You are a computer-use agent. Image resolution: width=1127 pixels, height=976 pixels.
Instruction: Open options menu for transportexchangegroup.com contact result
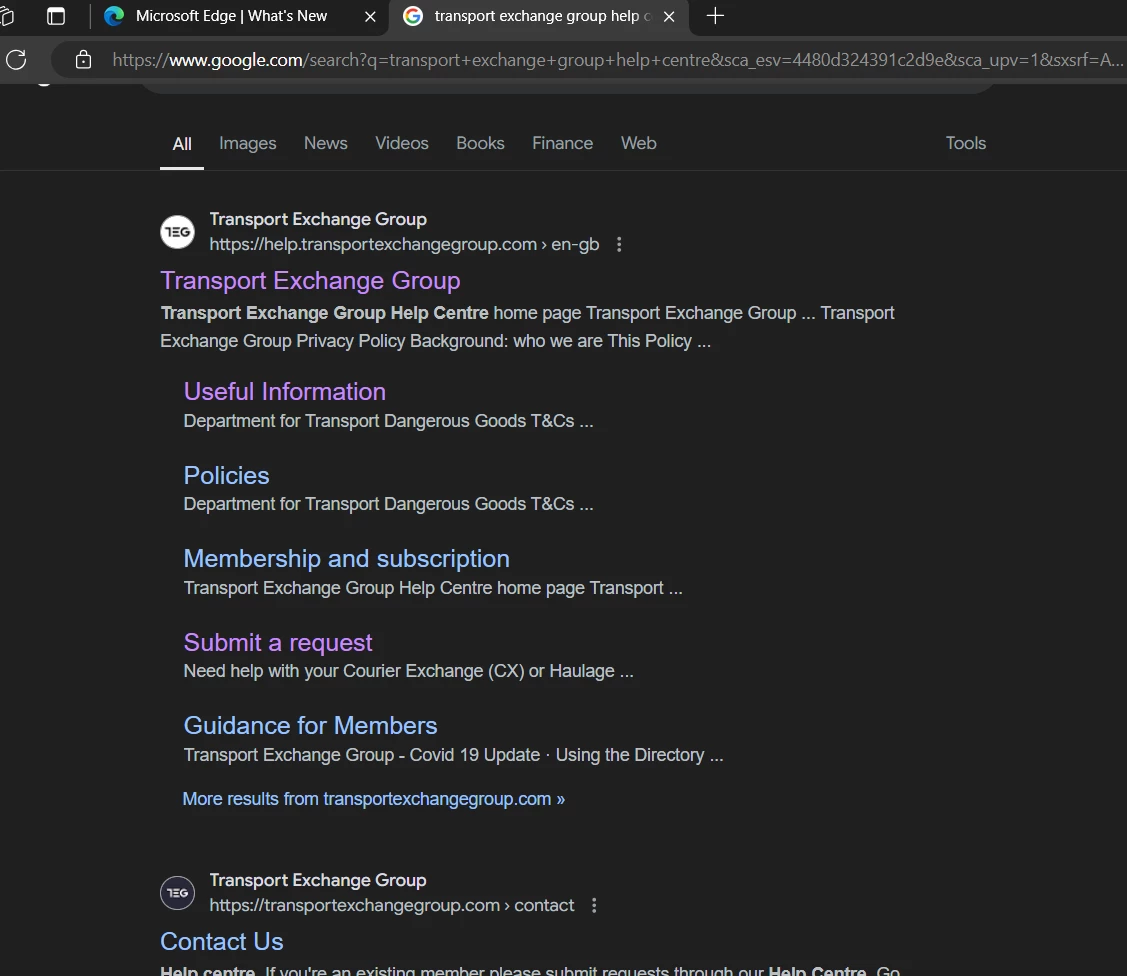pyautogui.click(x=594, y=906)
